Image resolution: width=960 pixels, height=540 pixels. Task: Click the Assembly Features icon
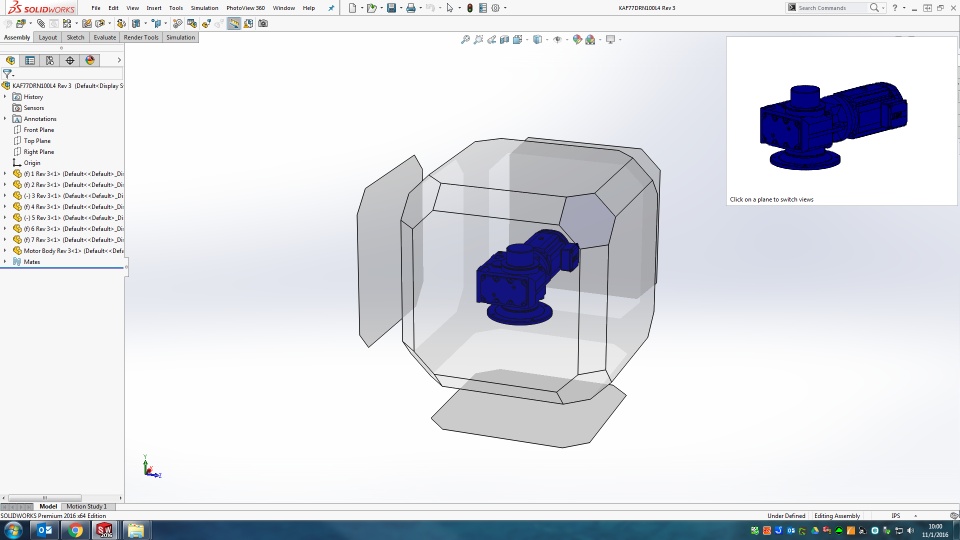[x=136, y=23]
